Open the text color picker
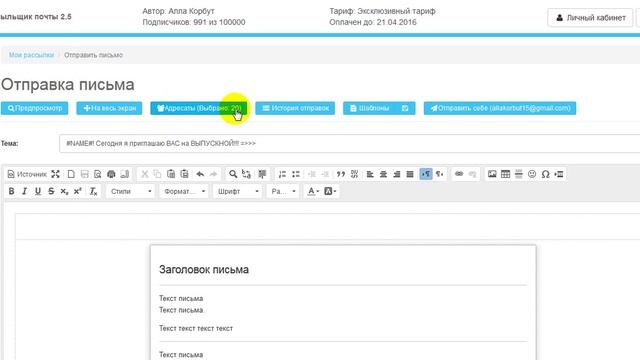The height and width of the screenshot is (360, 640). [313, 191]
